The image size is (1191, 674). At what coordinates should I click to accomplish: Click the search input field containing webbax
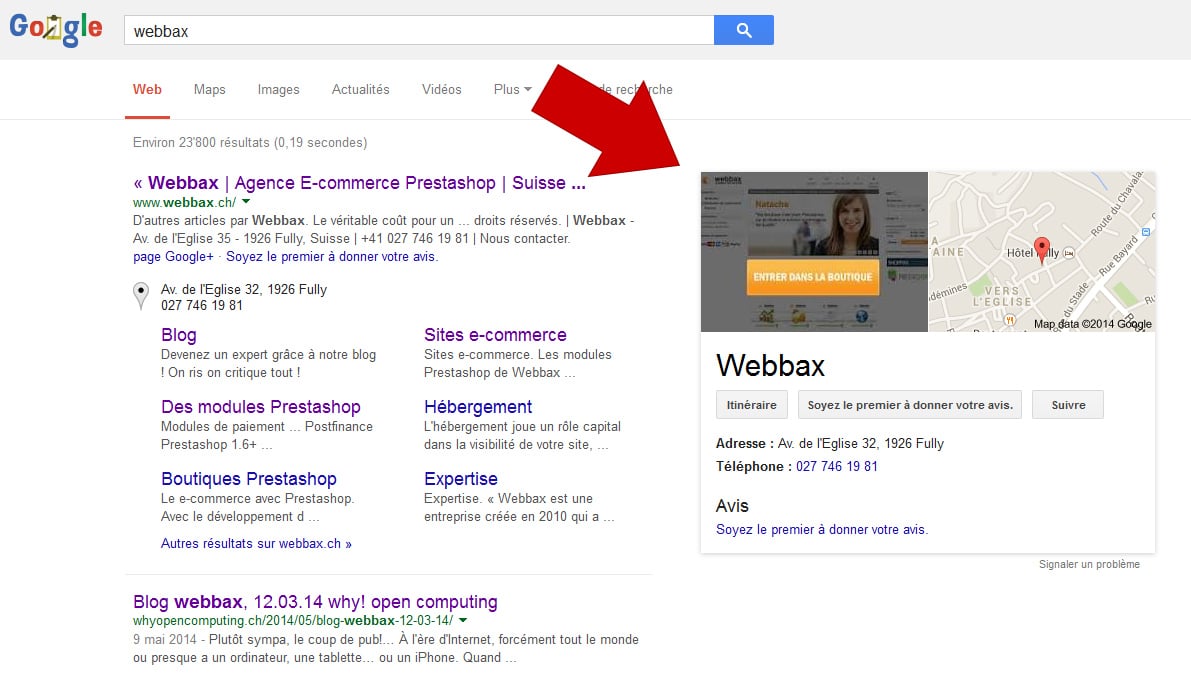[419, 30]
